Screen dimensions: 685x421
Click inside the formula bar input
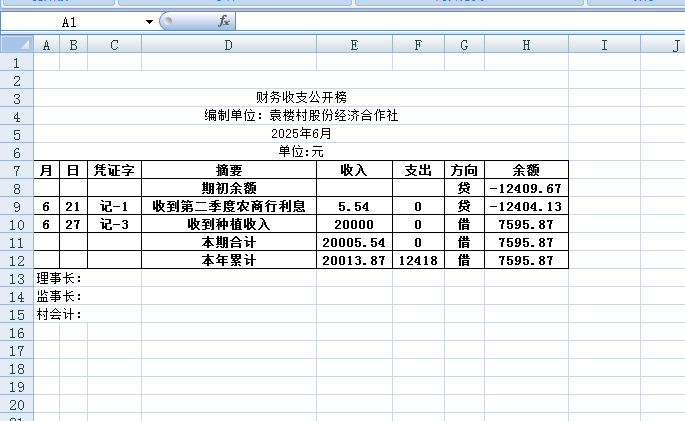pos(450,21)
